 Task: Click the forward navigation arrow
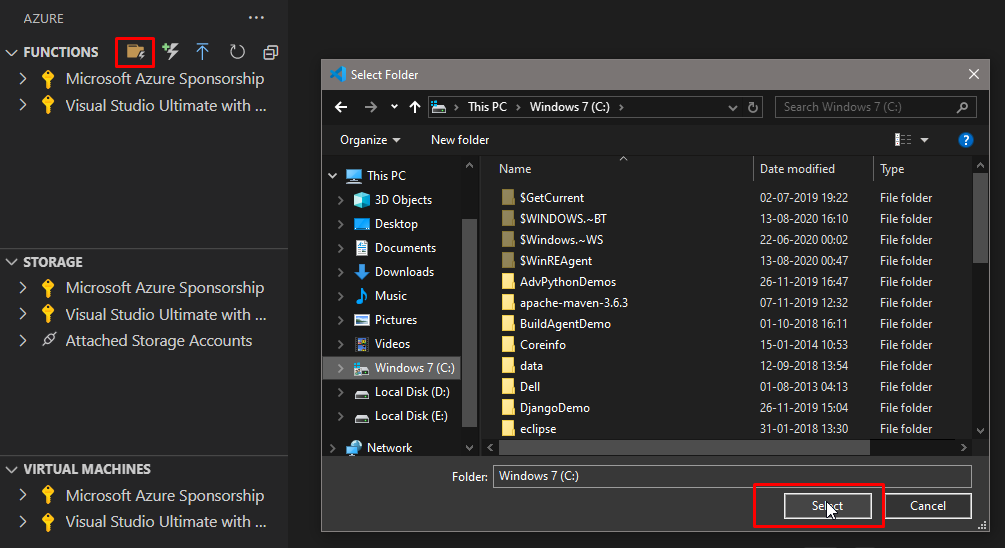pyautogui.click(x=370, y=107)
